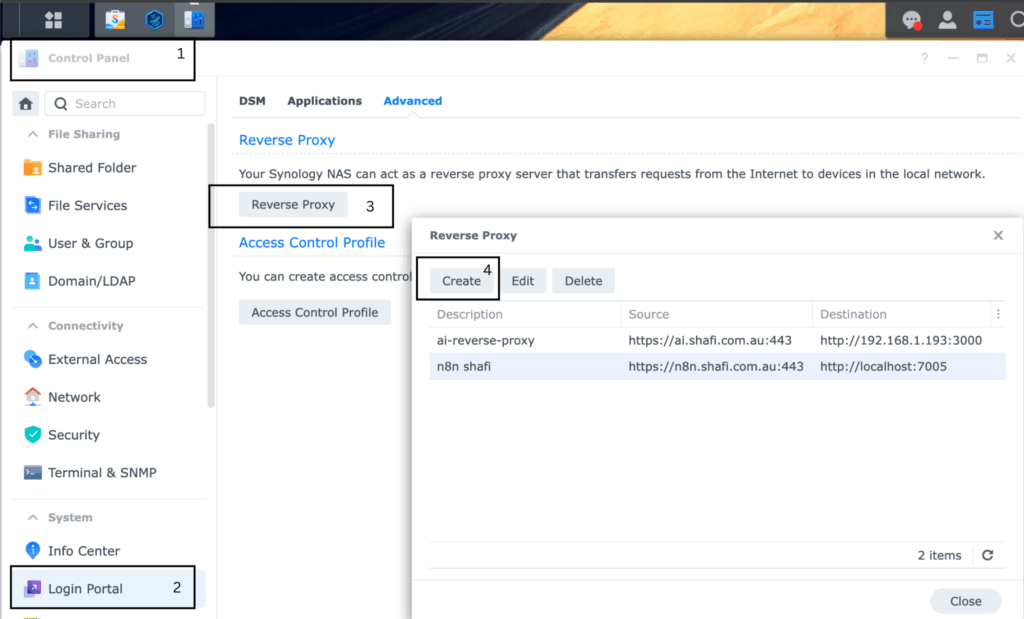Screen dimensions: 1024x619
Task: Click the Control Panel home icon
Action: [x=26, y=103]
